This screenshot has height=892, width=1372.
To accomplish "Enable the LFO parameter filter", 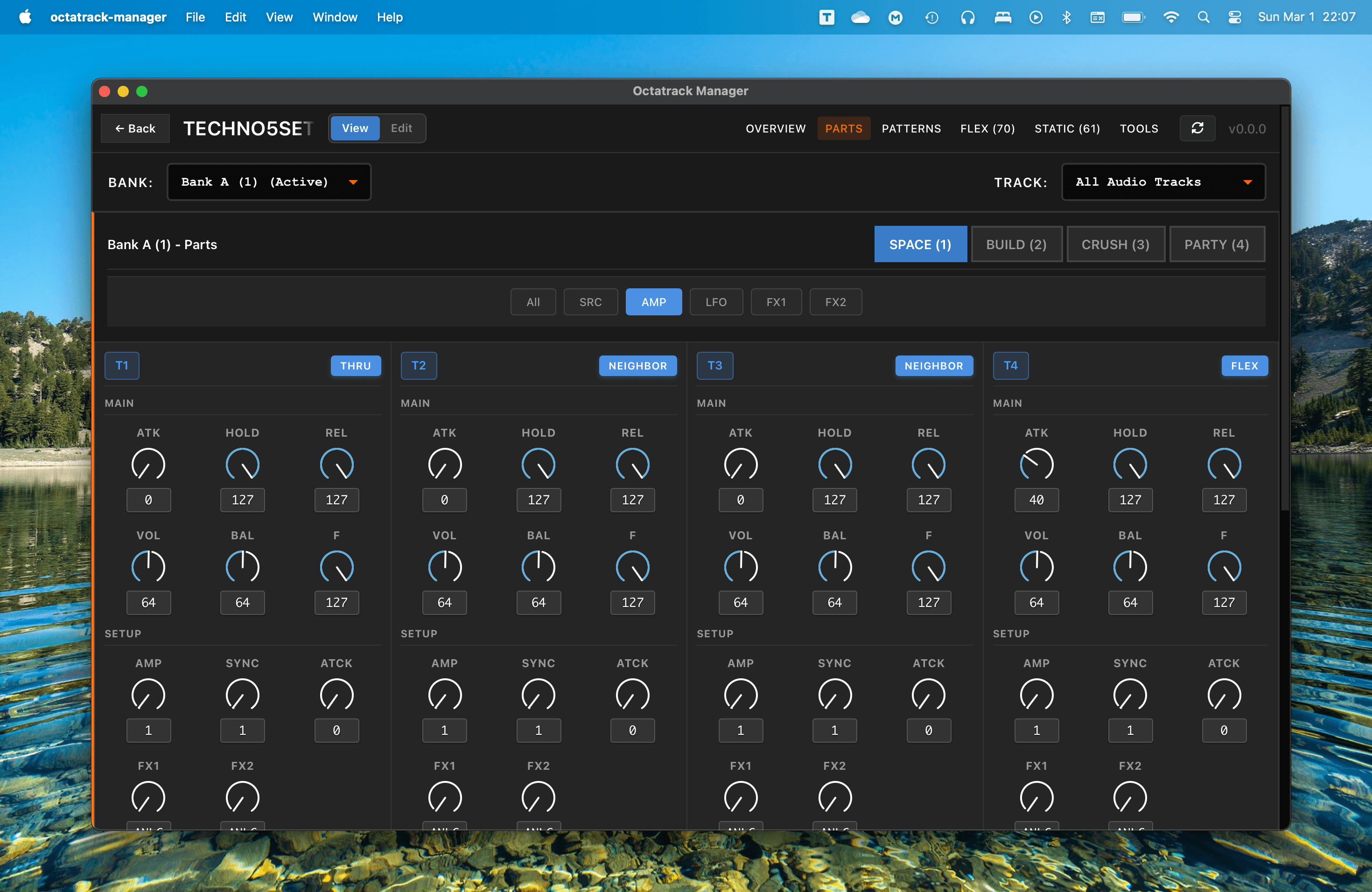I will click(716, 301).
